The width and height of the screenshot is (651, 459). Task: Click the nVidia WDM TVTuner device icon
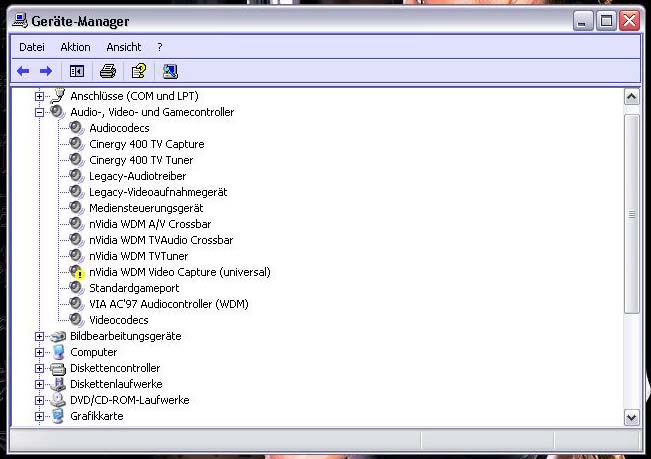coord(76,256)
